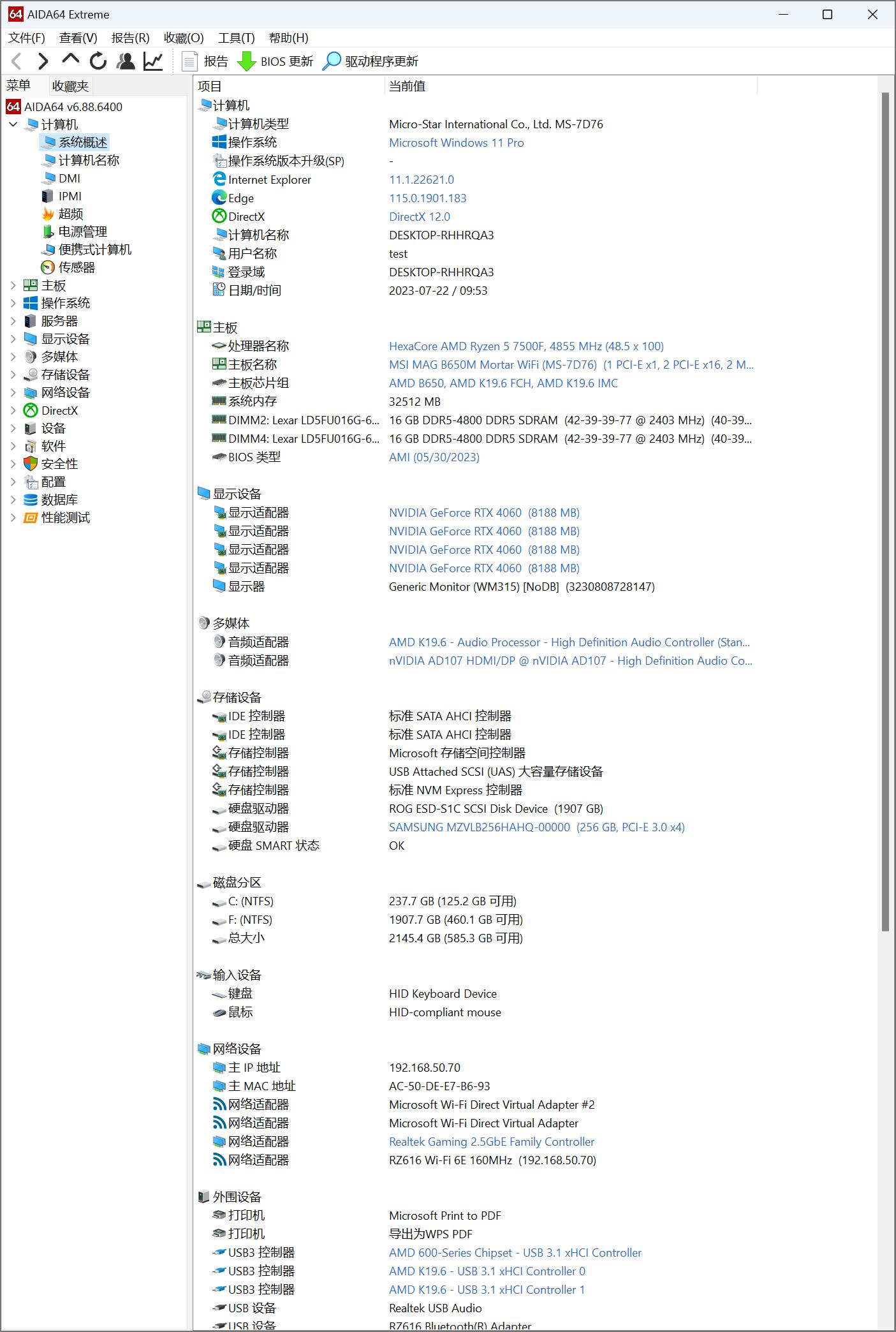Open the MSI MAG B650M Mortar WiFi link
The image size is (896, 1332).
571,365
